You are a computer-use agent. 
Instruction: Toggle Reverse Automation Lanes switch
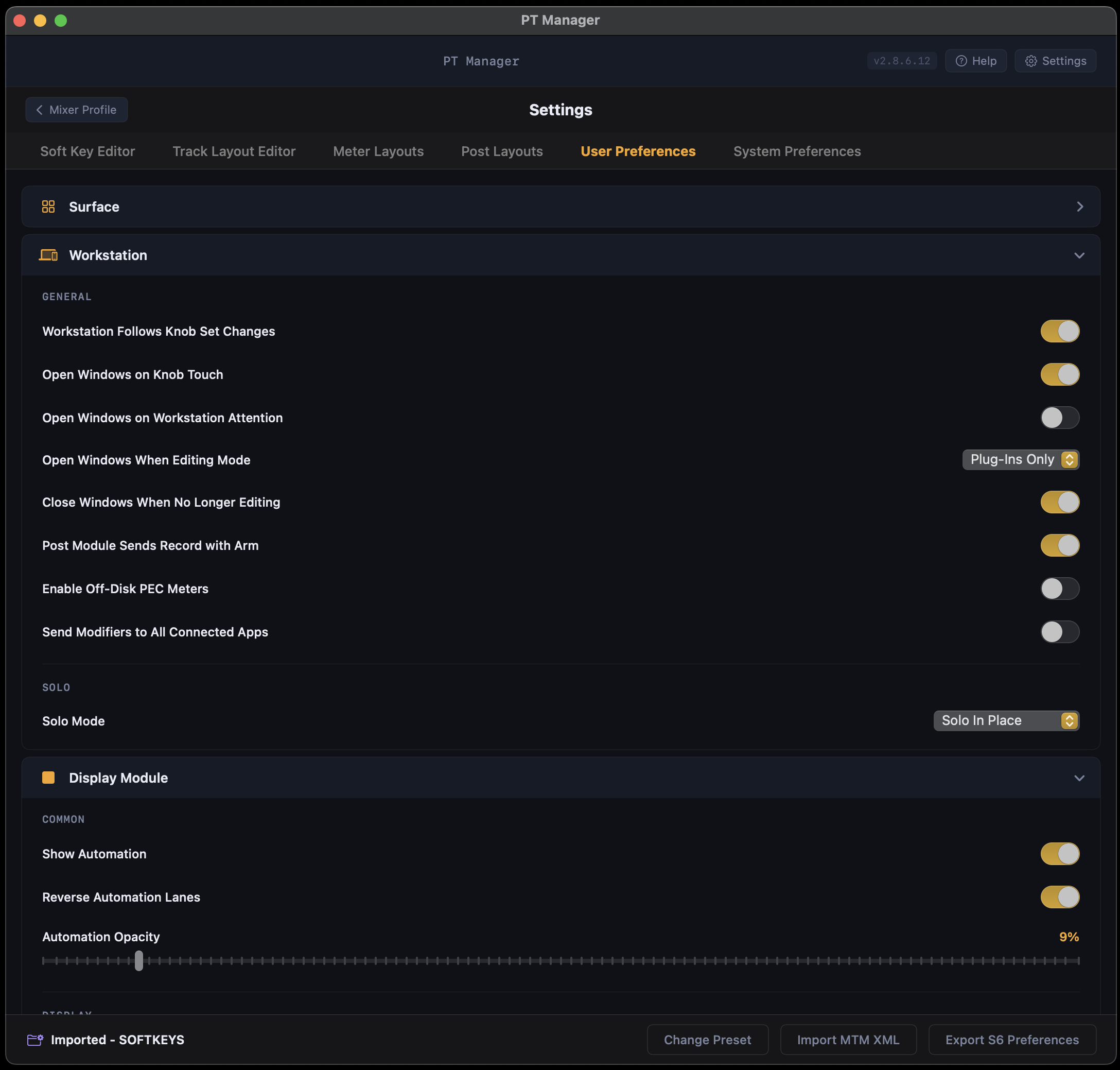pyautogui.click(x=1060, y=898)
